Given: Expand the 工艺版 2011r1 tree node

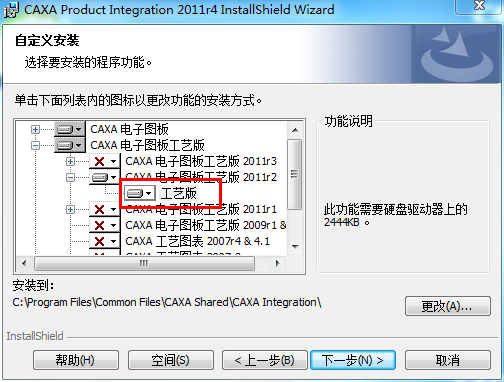Looking at the screenshot, I should pos(70,209).
